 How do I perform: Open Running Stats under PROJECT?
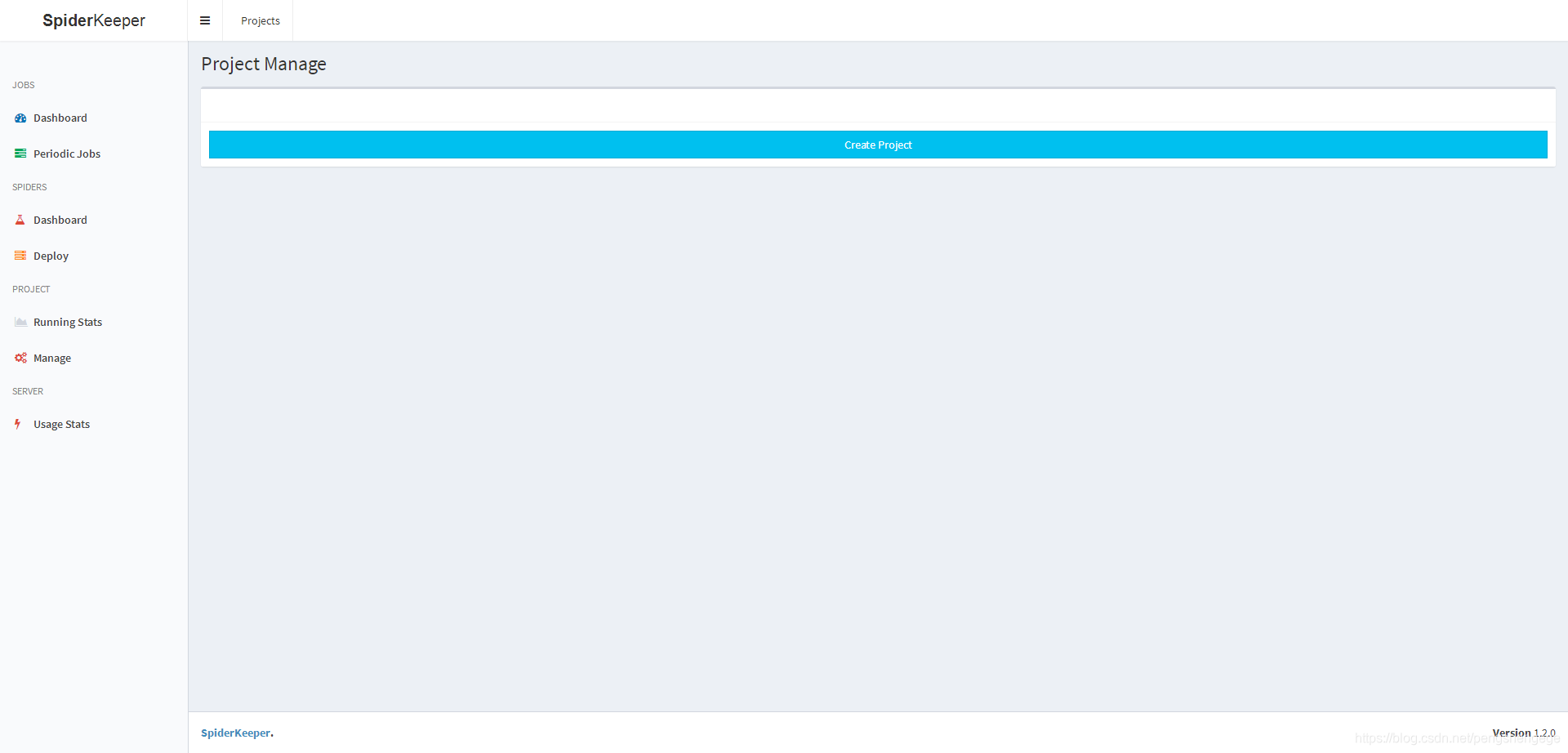pyautogui.click(x=68, y=322)
